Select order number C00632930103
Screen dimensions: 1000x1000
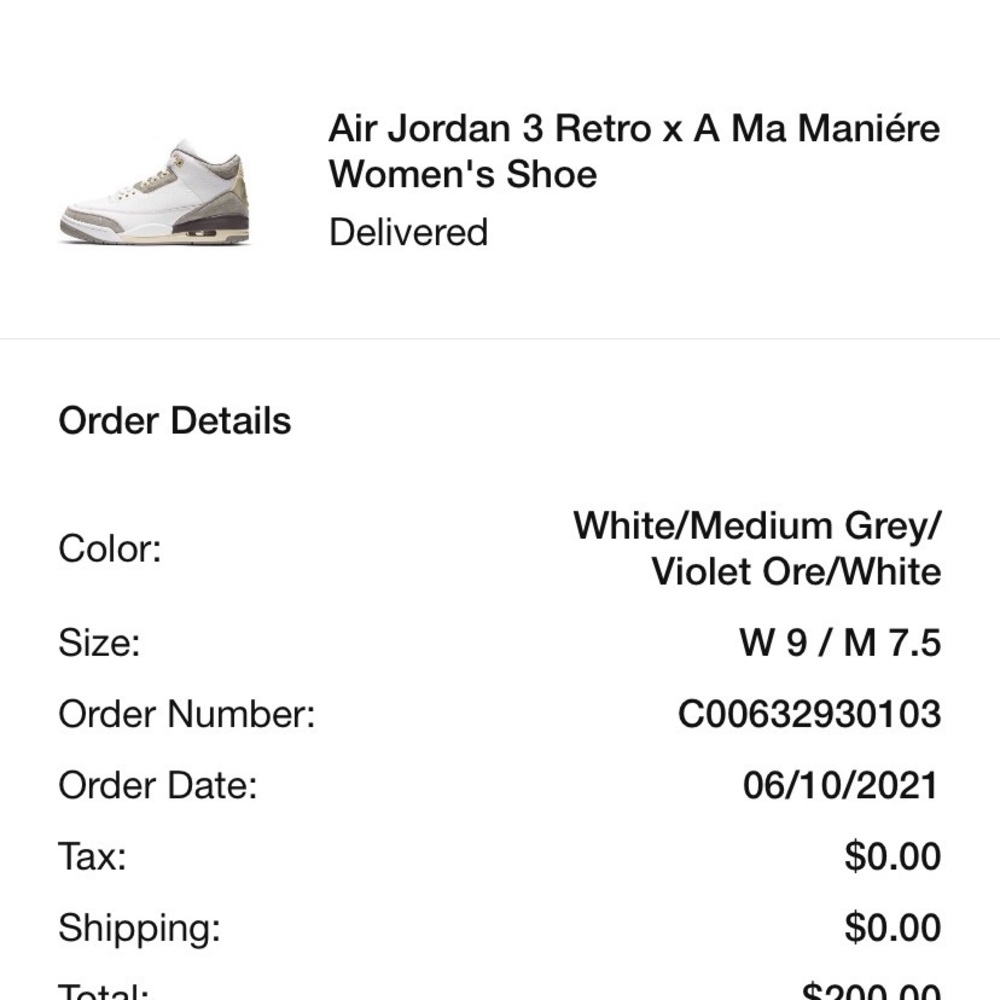click(x=809, y=714)
